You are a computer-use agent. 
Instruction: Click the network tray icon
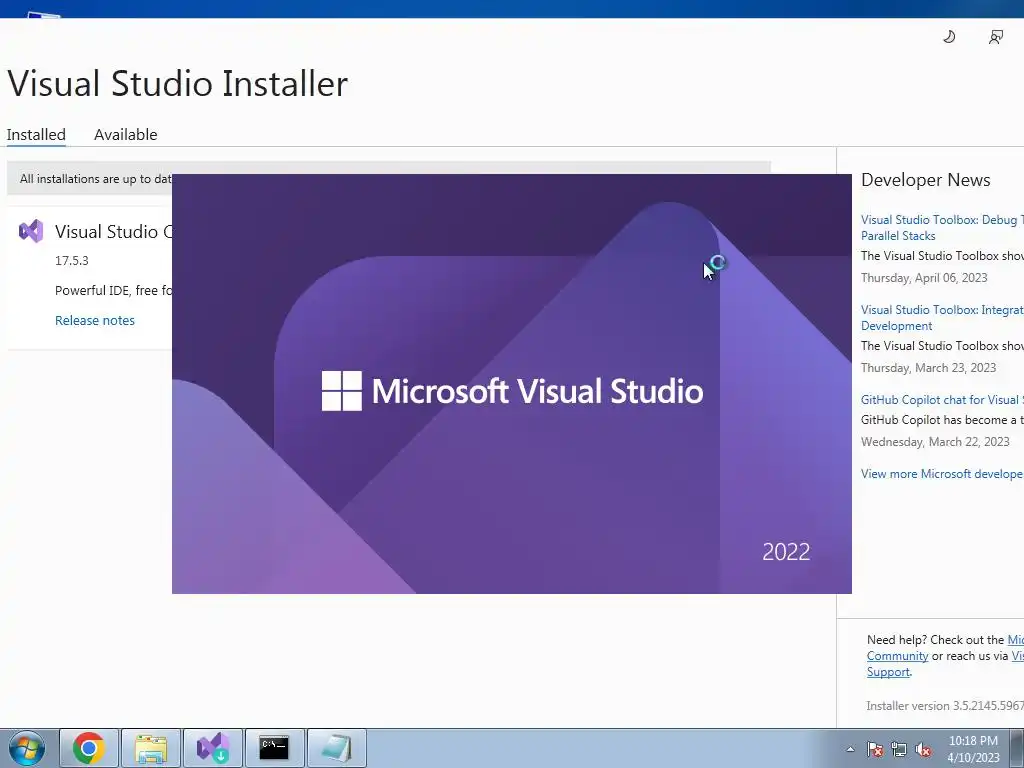tap(899, 749)
